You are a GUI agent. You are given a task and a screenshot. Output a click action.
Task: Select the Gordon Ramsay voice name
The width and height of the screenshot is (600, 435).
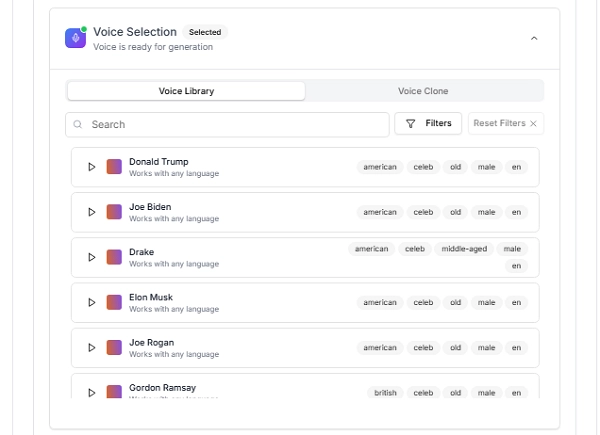162,388
